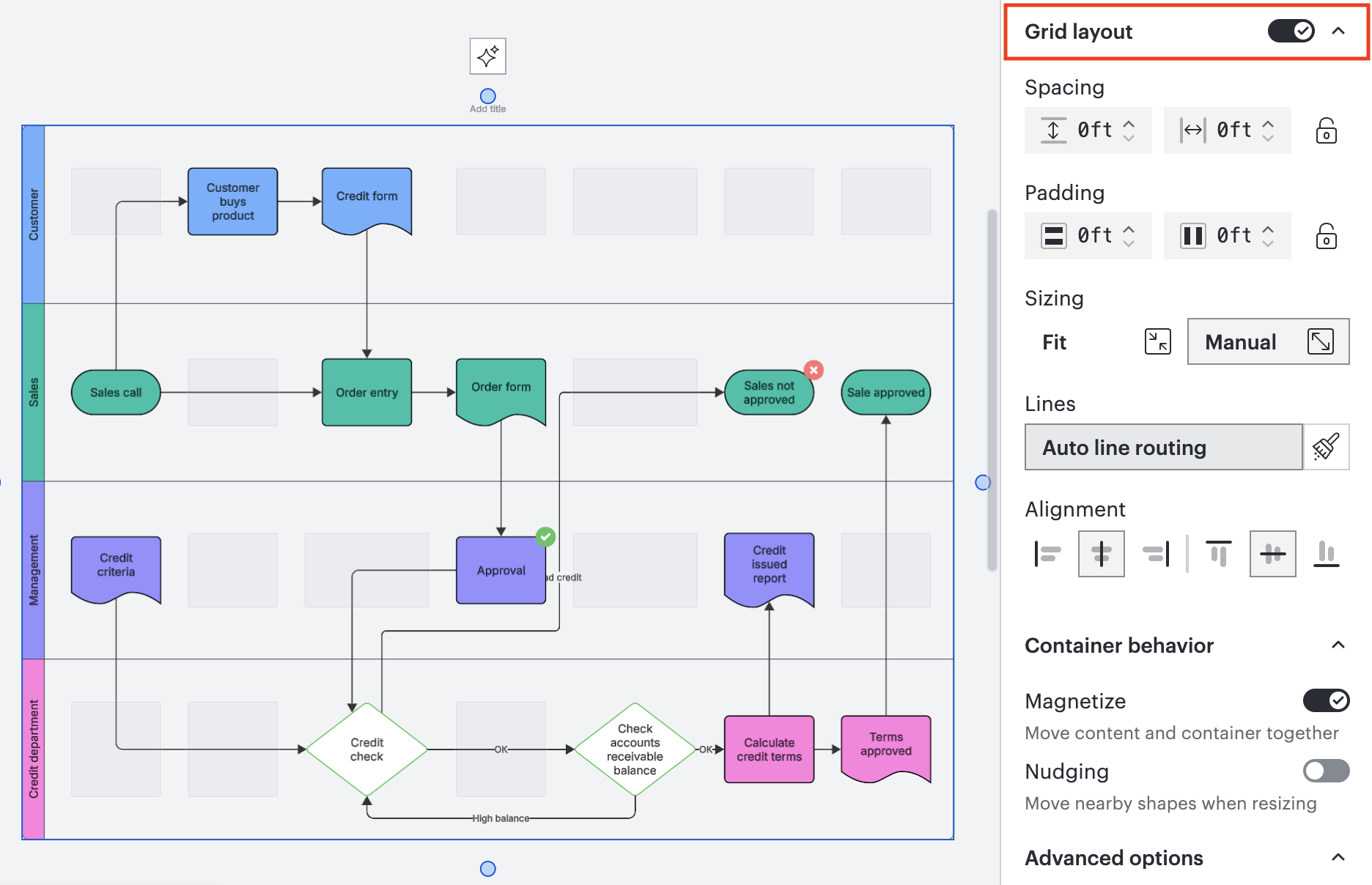Decrease horizontal spacing stepper down arrow
Screen dimensions: 1372x885
click(x=1268, y=138)
